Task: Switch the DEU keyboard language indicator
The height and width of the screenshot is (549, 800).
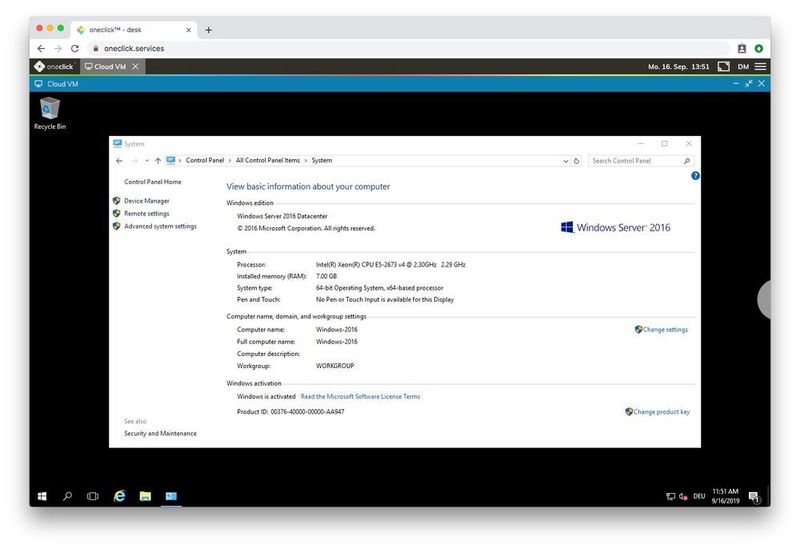Action: tap(699, 496)
